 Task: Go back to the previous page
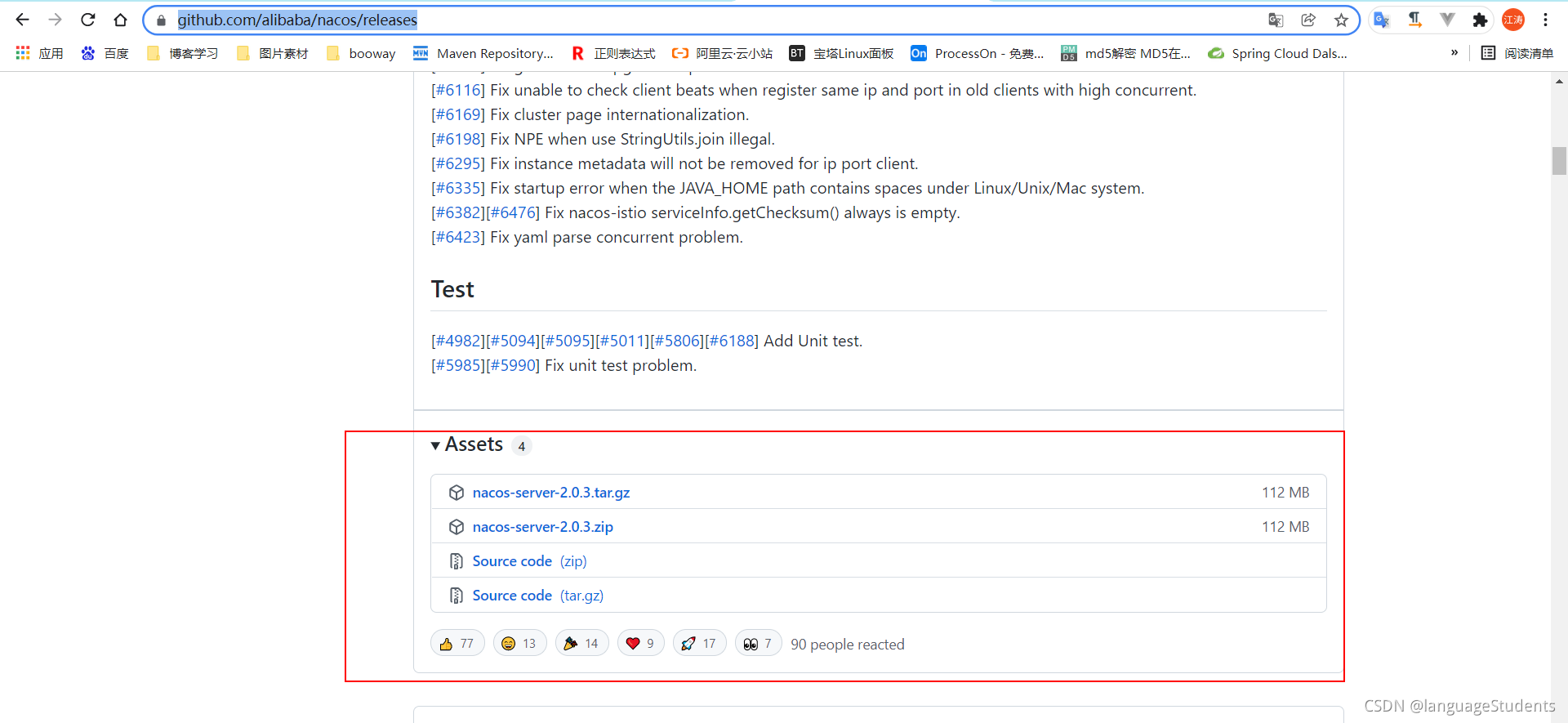tap(22, 20)
